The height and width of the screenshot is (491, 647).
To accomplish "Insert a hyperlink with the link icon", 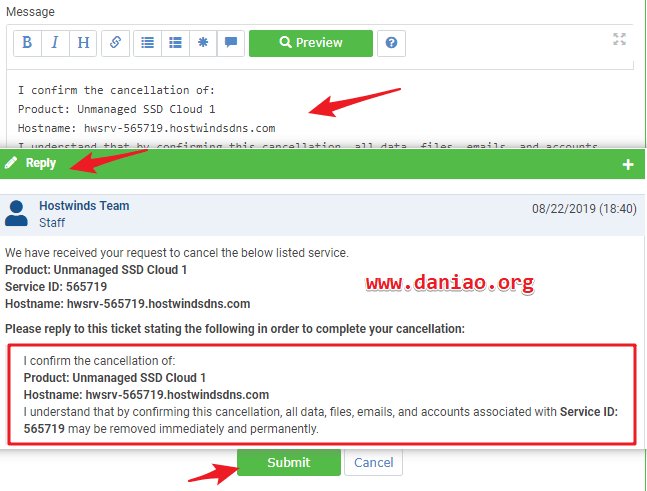I will (116, 43).
